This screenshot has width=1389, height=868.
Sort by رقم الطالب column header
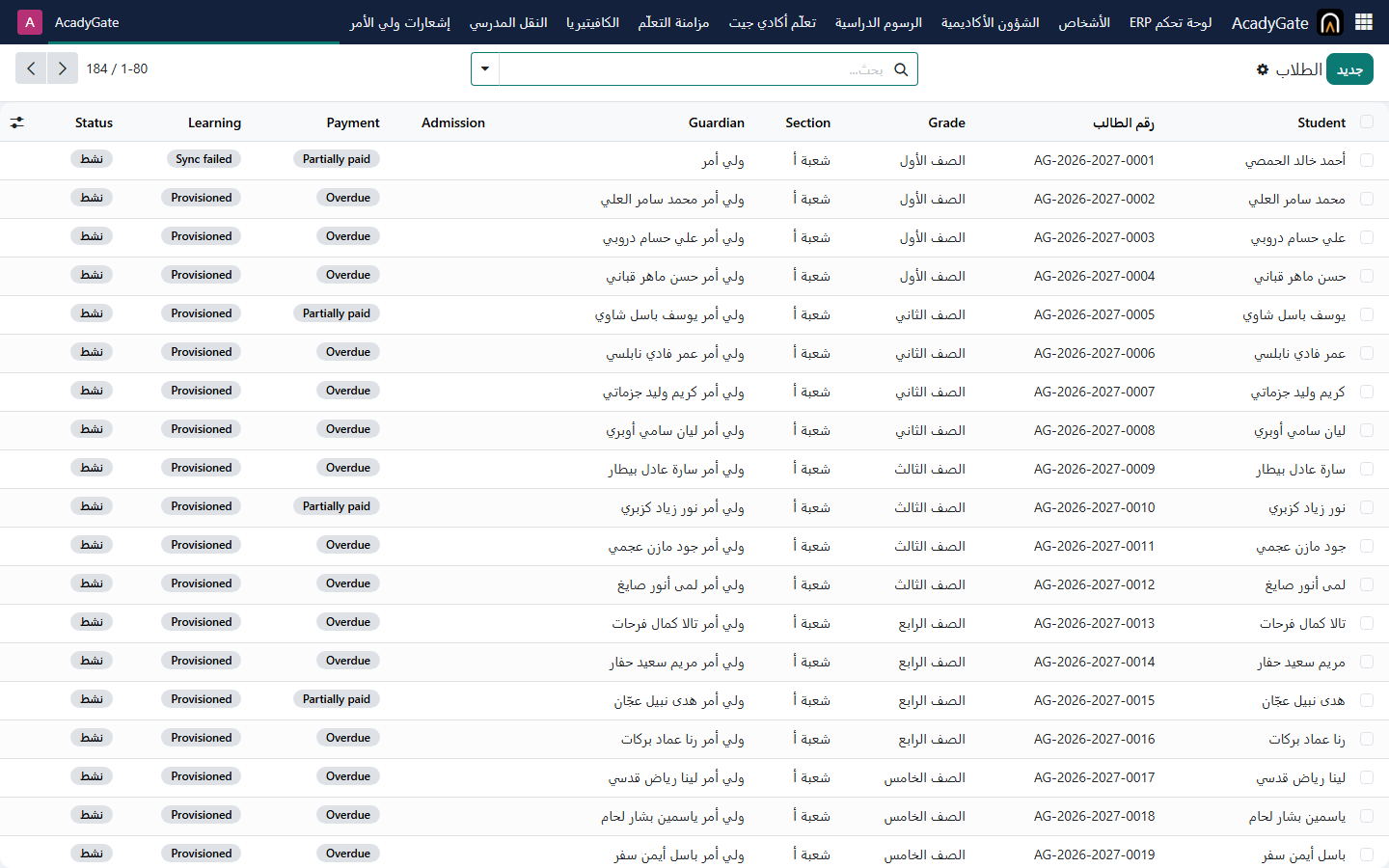[1124, 122]
